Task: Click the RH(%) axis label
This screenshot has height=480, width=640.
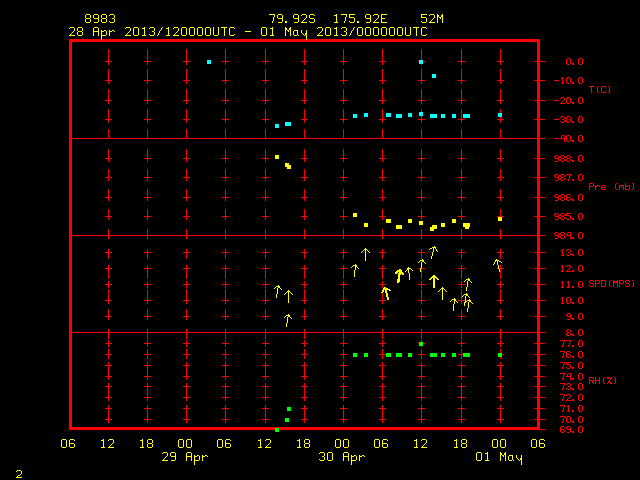Action: 602,380
